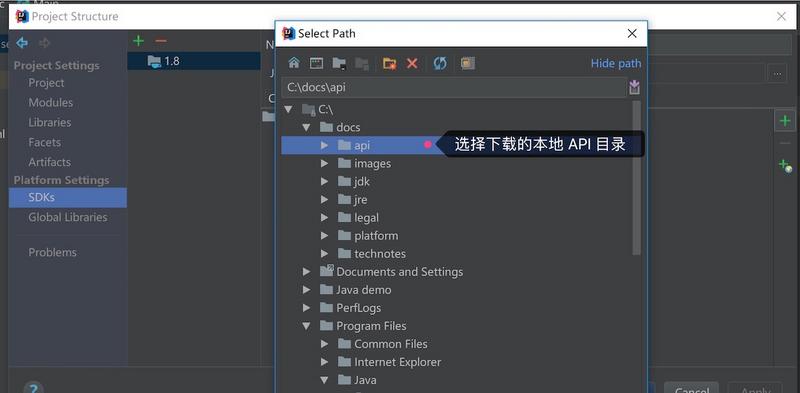Viewport: 800px width, 393px height.
Task: Collapse the Program Files arrow
Action: pyautogui.click(x=306, y=326)
